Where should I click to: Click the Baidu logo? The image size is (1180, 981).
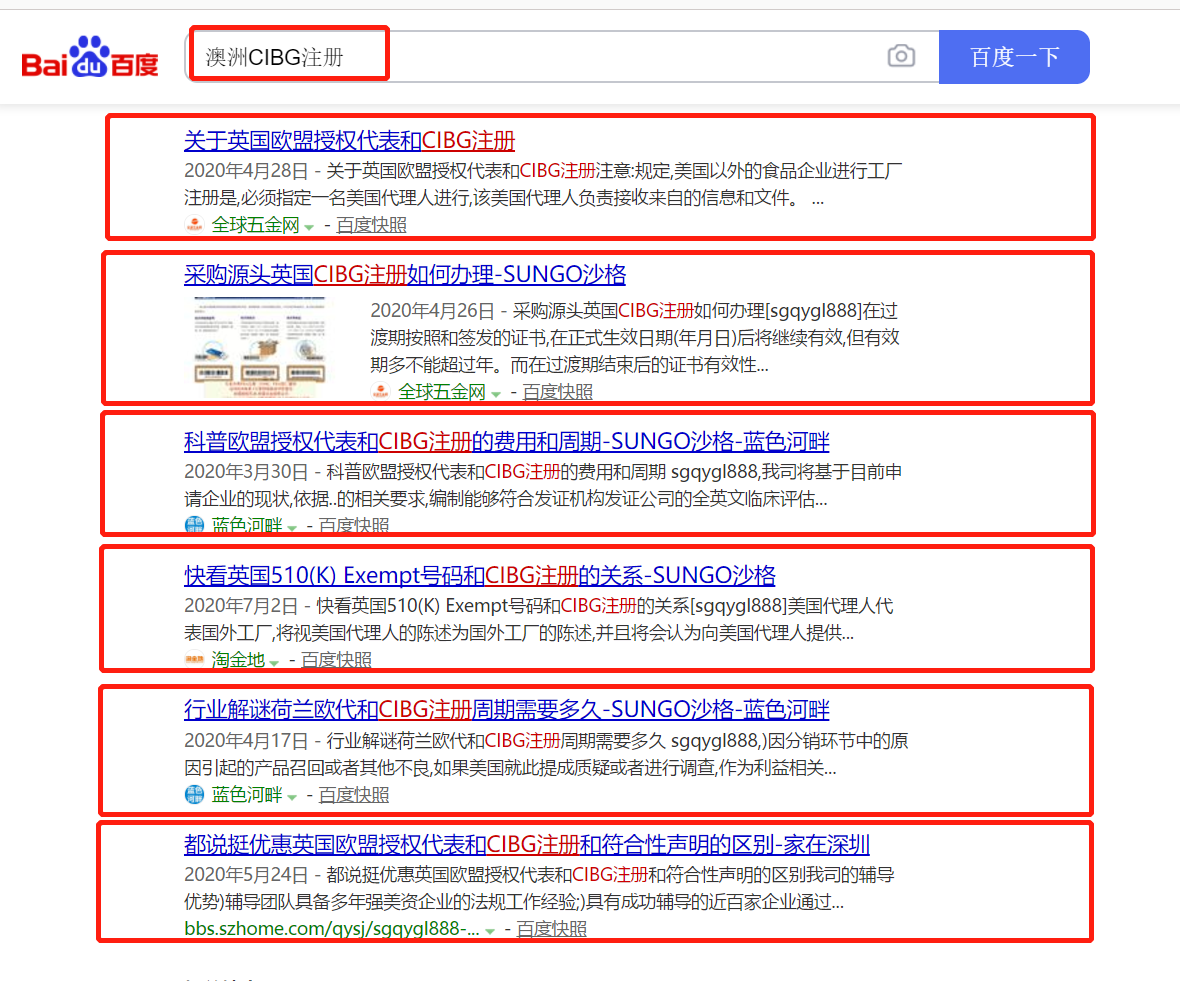90,58
